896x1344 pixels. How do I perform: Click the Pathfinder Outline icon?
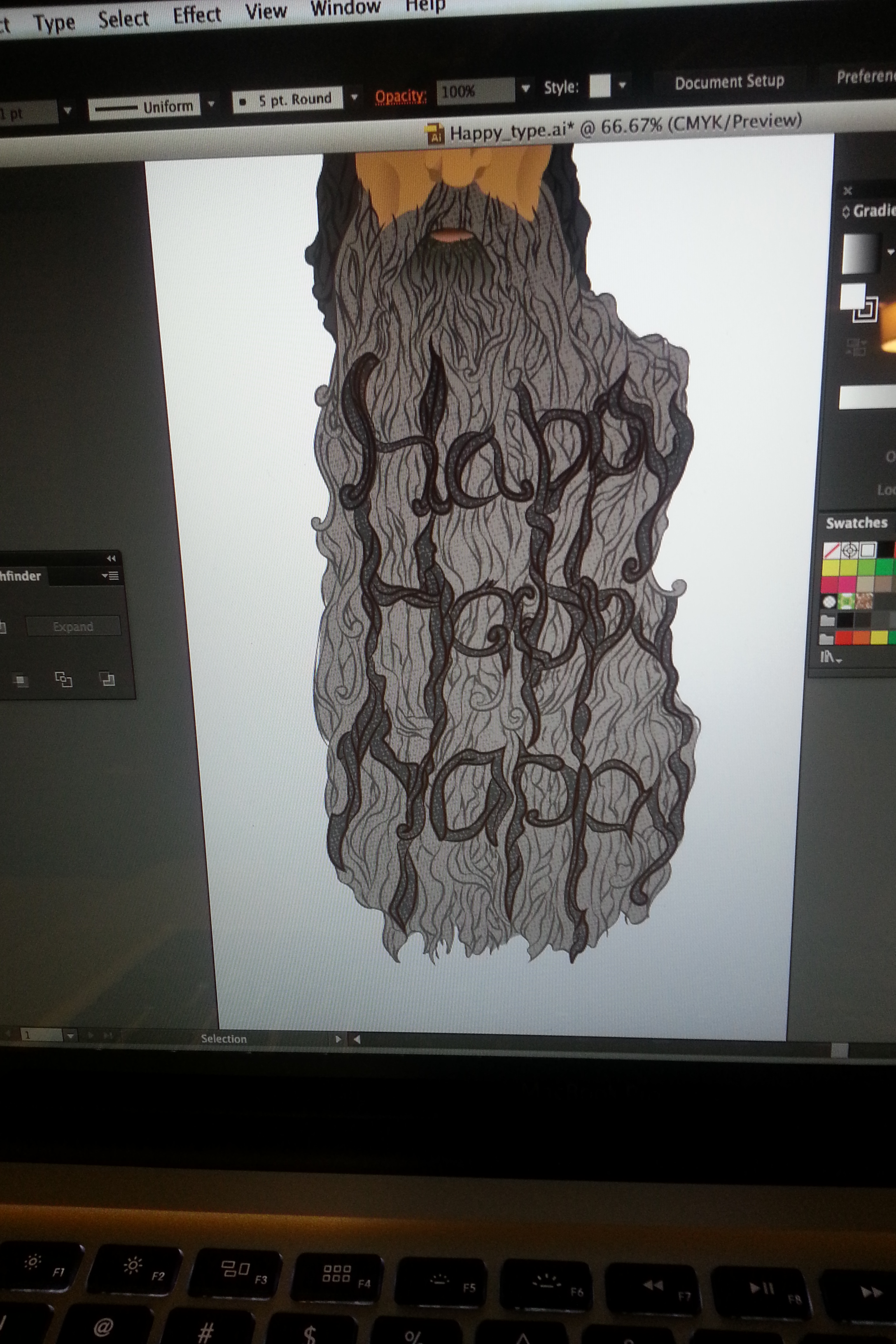point(63,679)
